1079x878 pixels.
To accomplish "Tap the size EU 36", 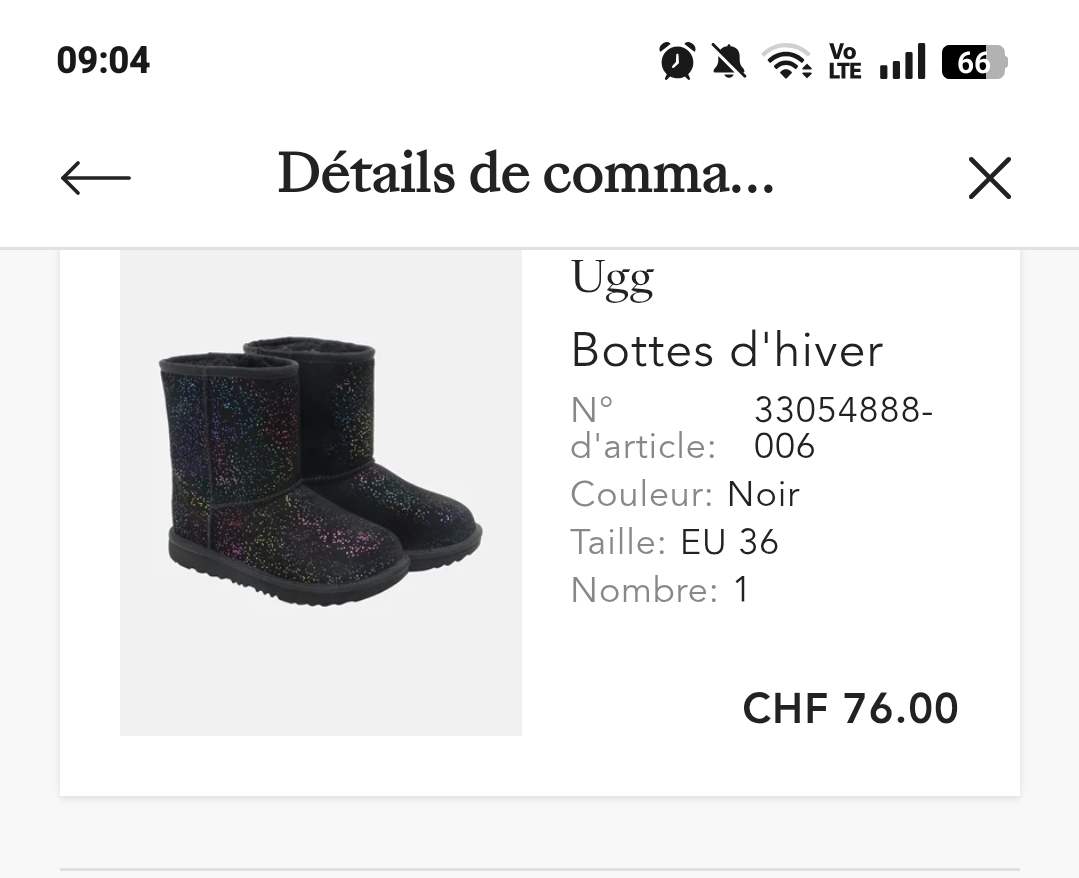I will tap(727, 542).
